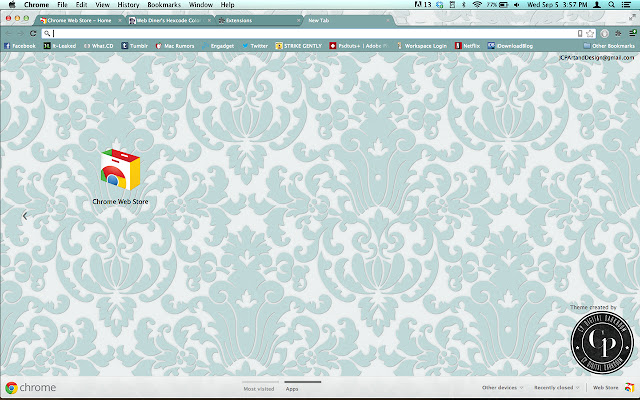Open the Adobe 13 menu bar icon
The height and width of the screenshot is (400, 640).
pyautogui.click(x=422, y=4)
